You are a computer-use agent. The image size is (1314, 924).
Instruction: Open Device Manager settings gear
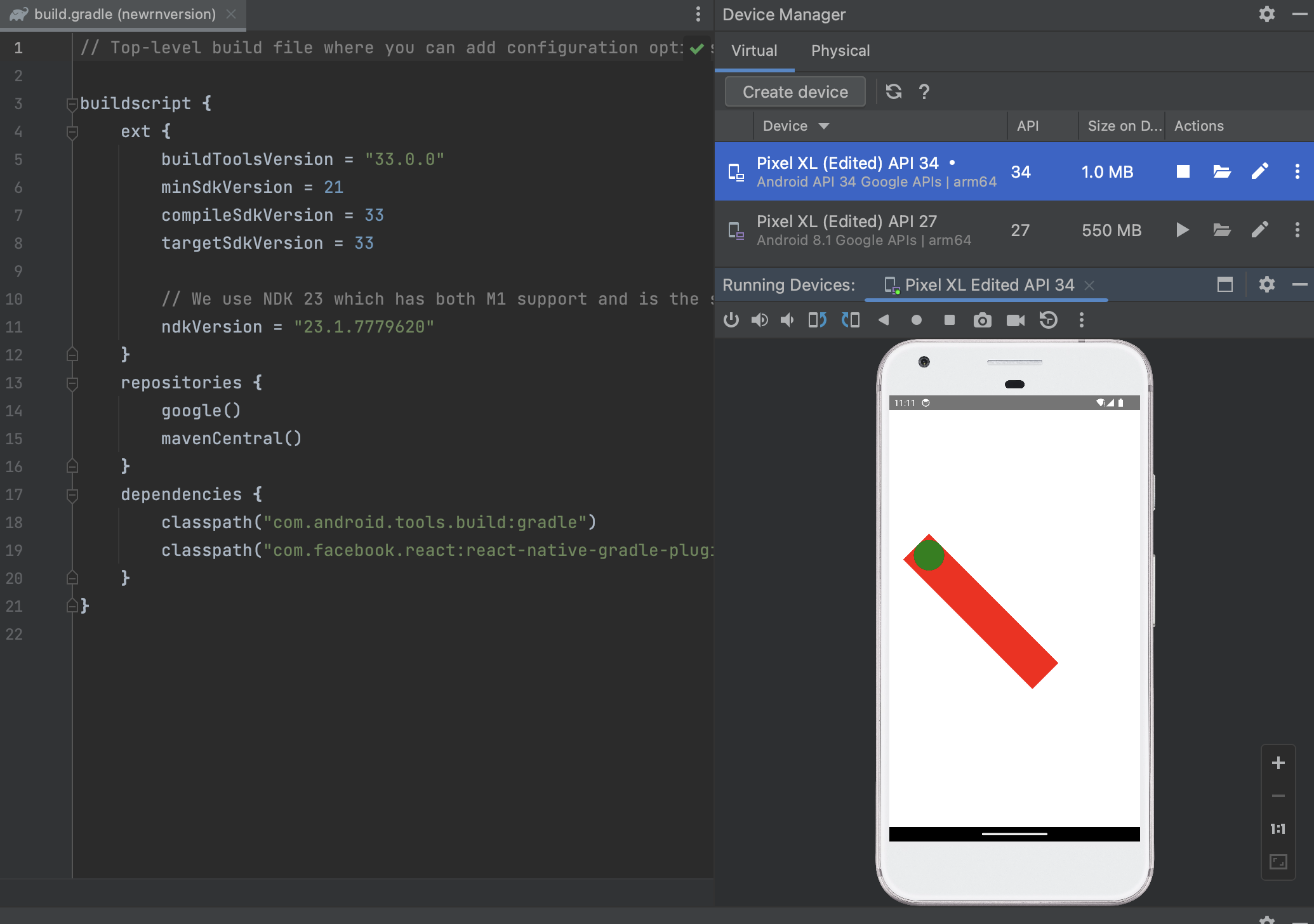[x=1266, y=14]
